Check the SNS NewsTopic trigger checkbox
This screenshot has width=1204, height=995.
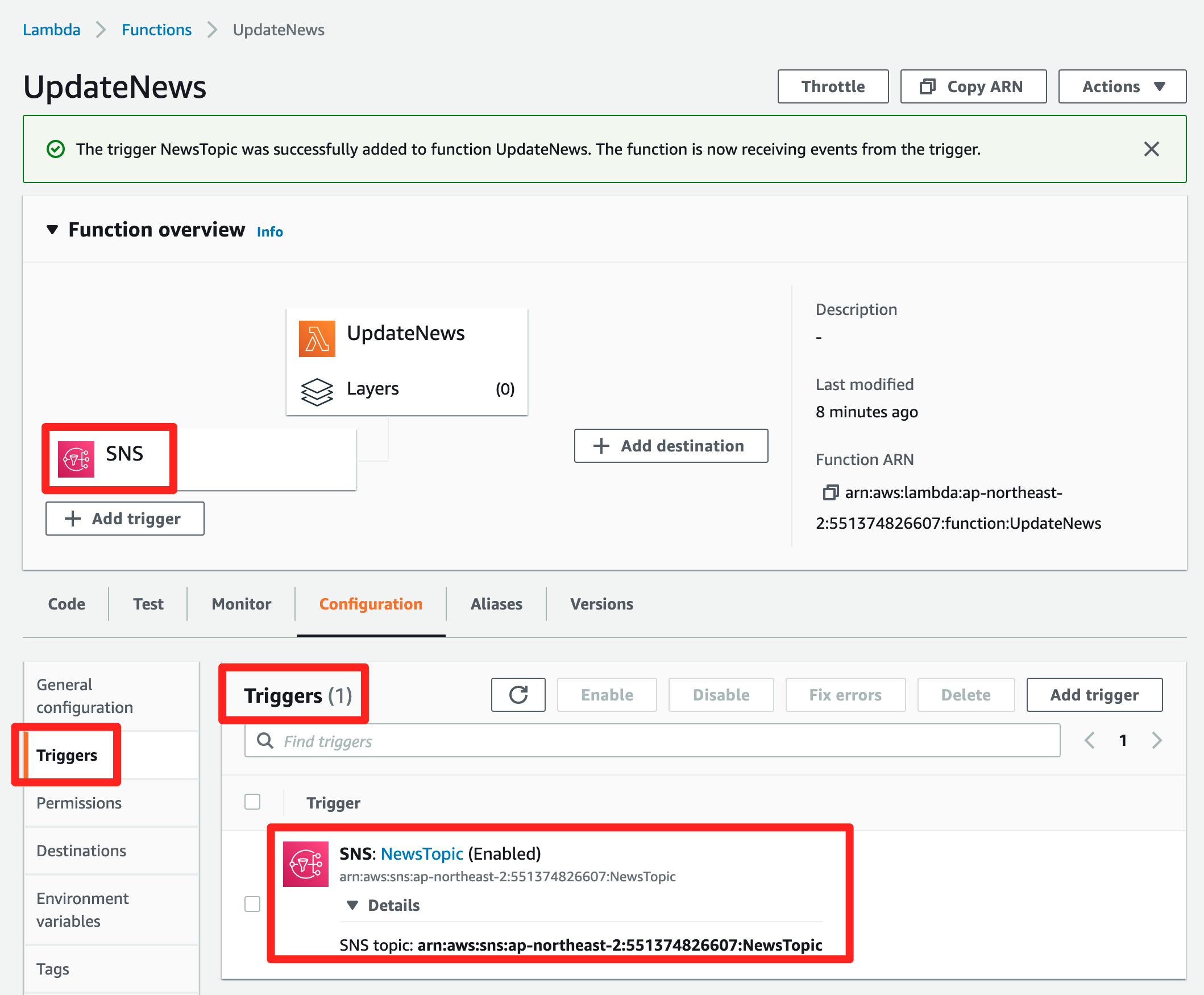(x=252, y=904)
